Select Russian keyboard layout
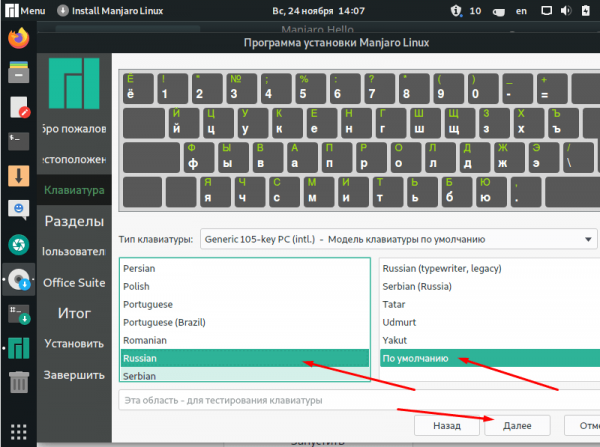 coord(245,358)
